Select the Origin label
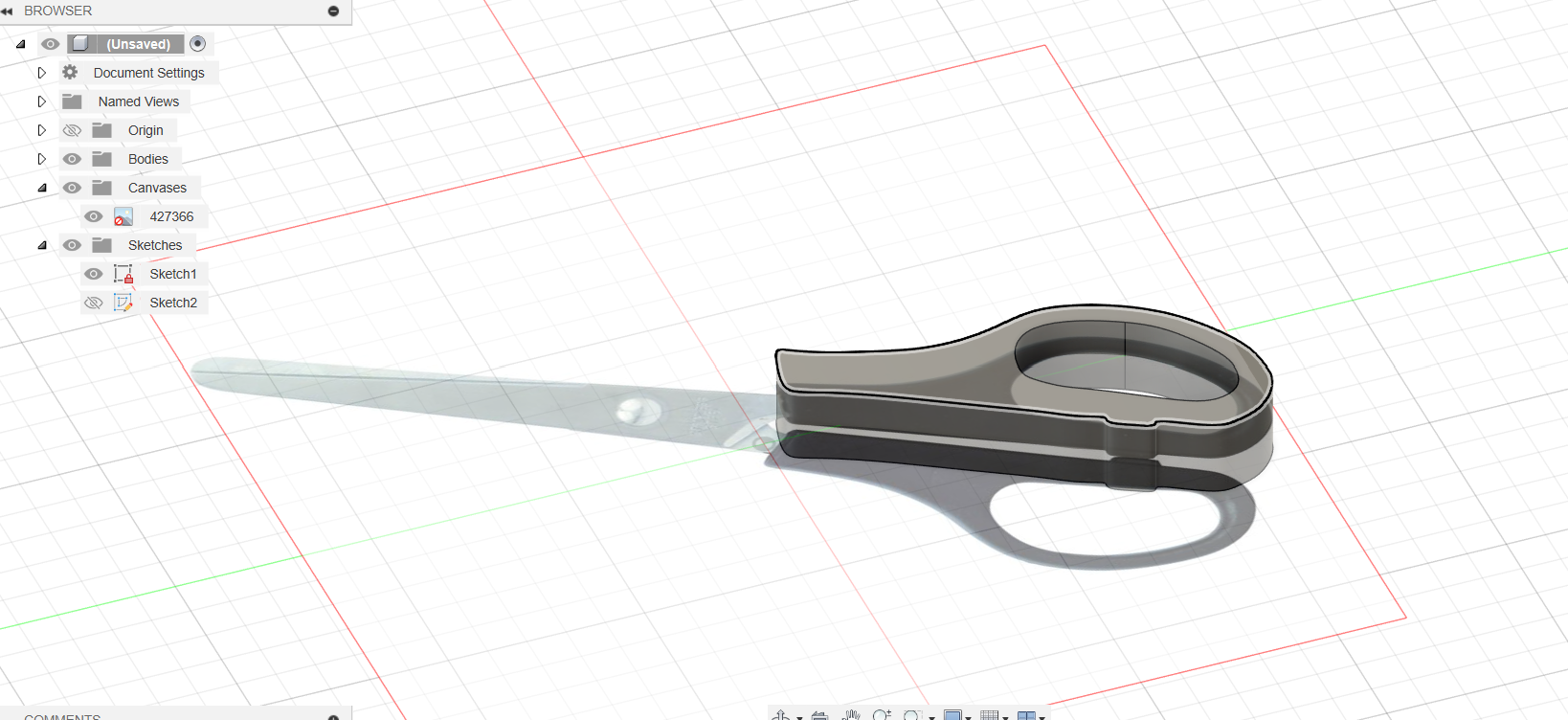This screenshot has width=1568, height=720. pyautogui.click(x=146, y=130)
